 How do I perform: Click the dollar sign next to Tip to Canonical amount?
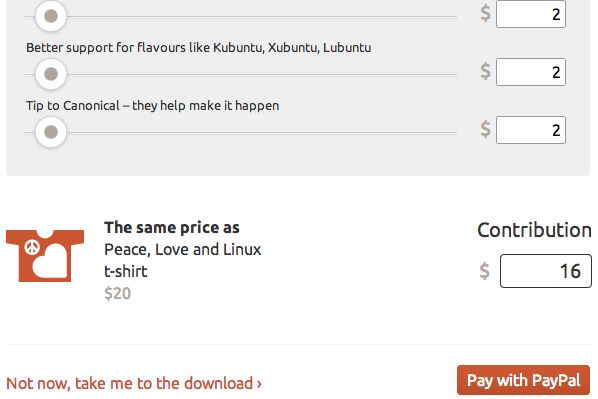[485, 129]
